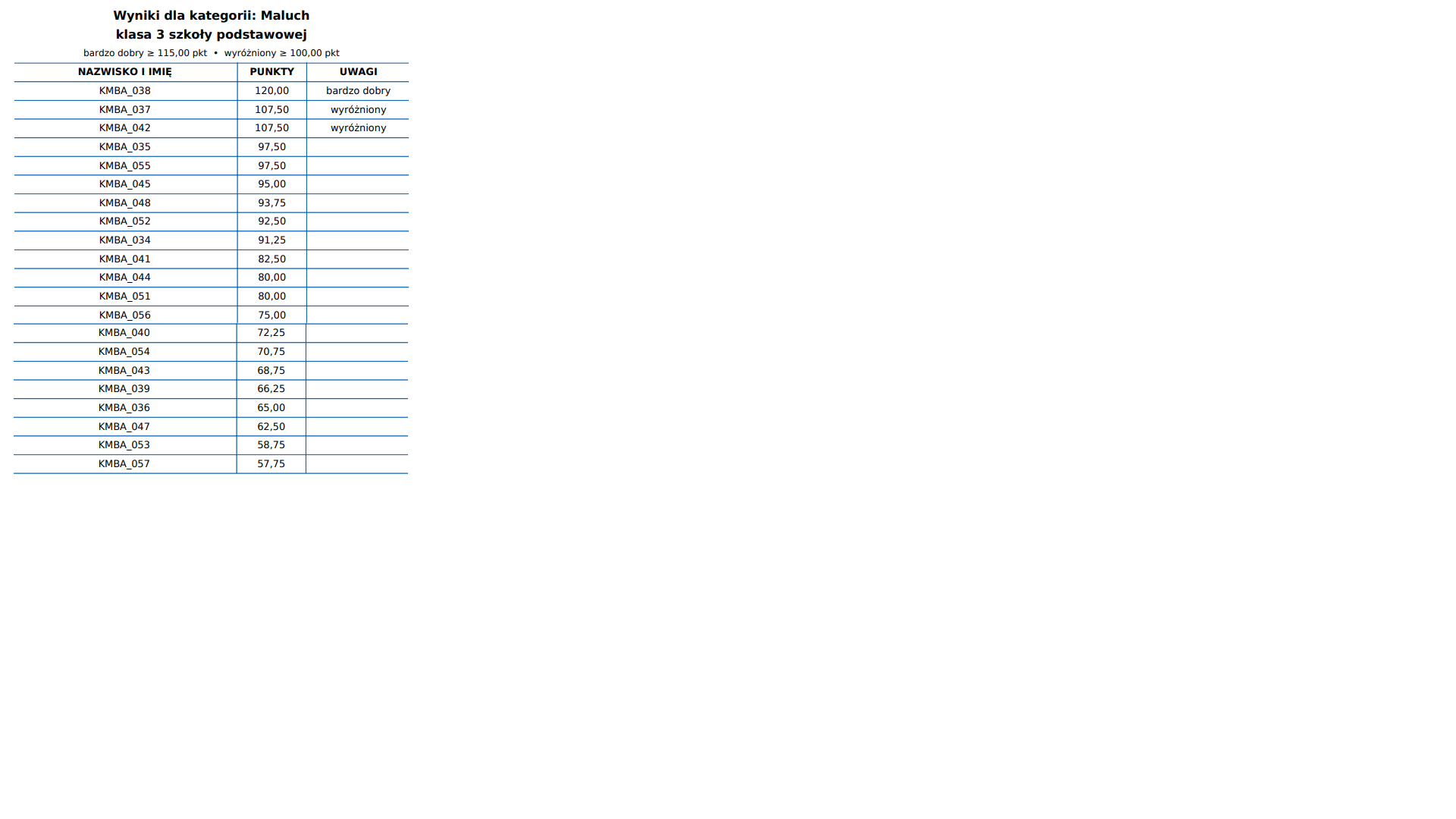Screen dimensions: 1456x819
Task: Select the row name KMBA_040
Action: 124,333
